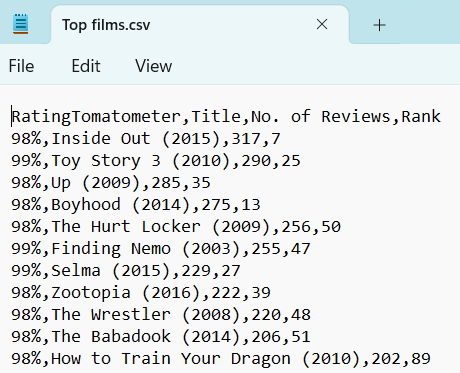Click the Toy Story 3 (2010) line

pos(156,161)
